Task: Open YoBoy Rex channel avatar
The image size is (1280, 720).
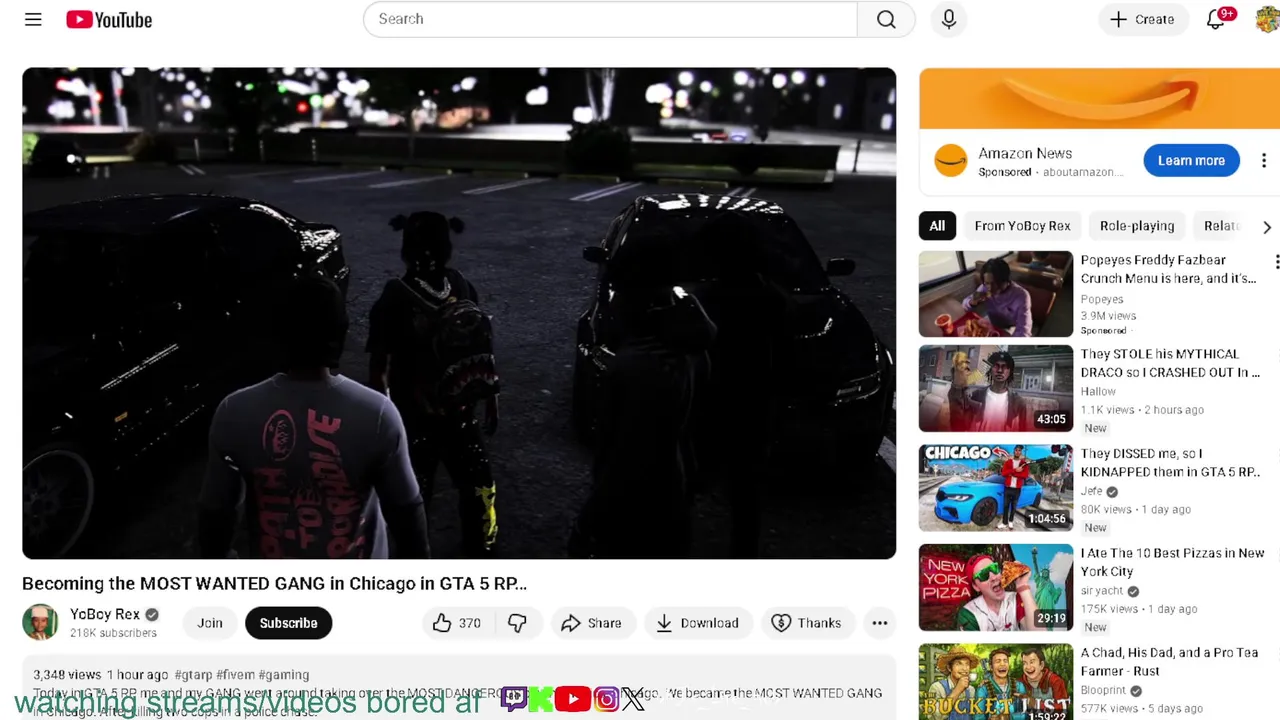Action: [x=40, y=622]
